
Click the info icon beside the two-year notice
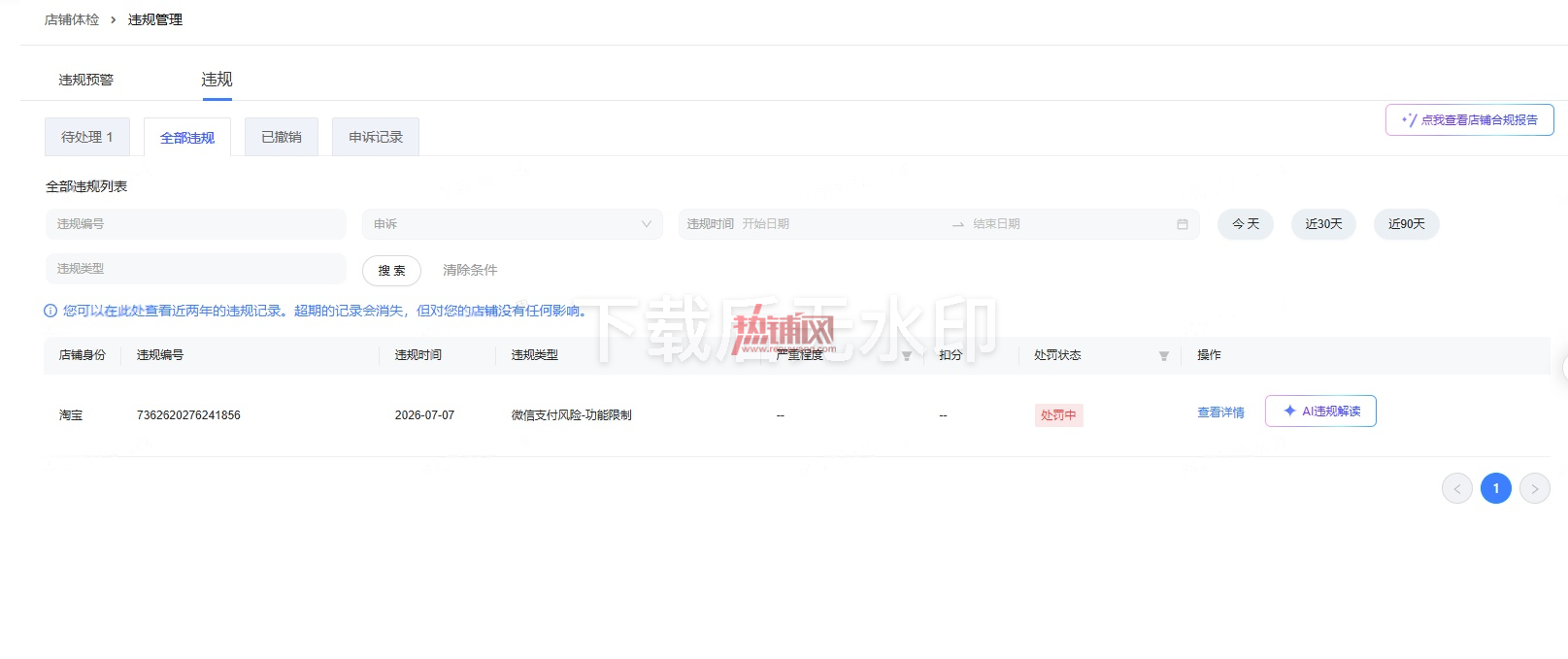50,311
